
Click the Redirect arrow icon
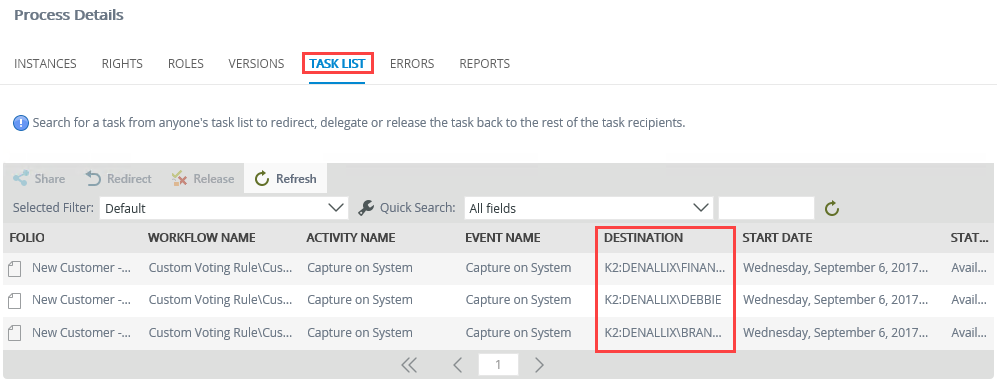pos(93,179)
